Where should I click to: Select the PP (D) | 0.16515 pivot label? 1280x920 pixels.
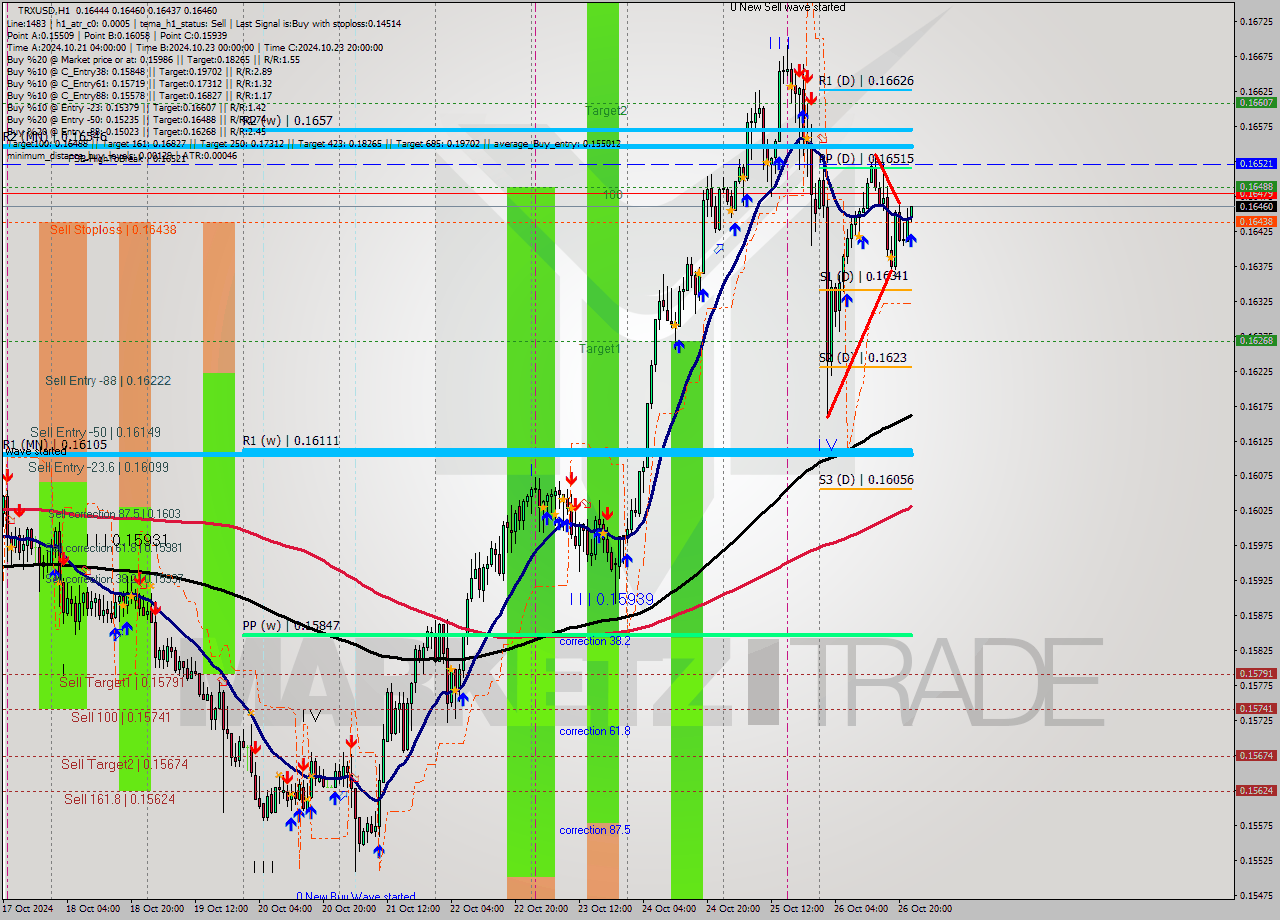pyautogui.click(x=866, y=159)
